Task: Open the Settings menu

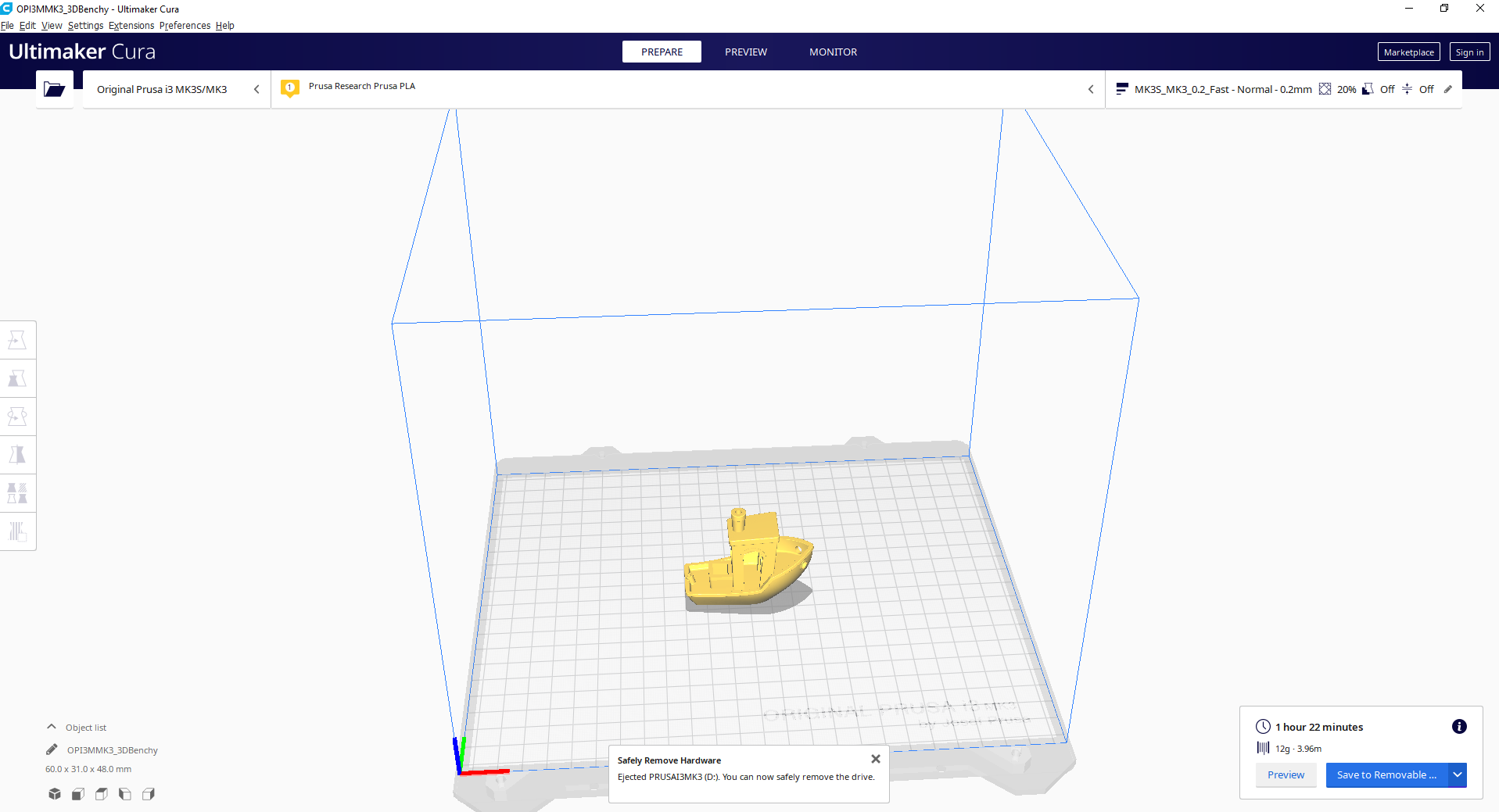Action: coord(85,26)
